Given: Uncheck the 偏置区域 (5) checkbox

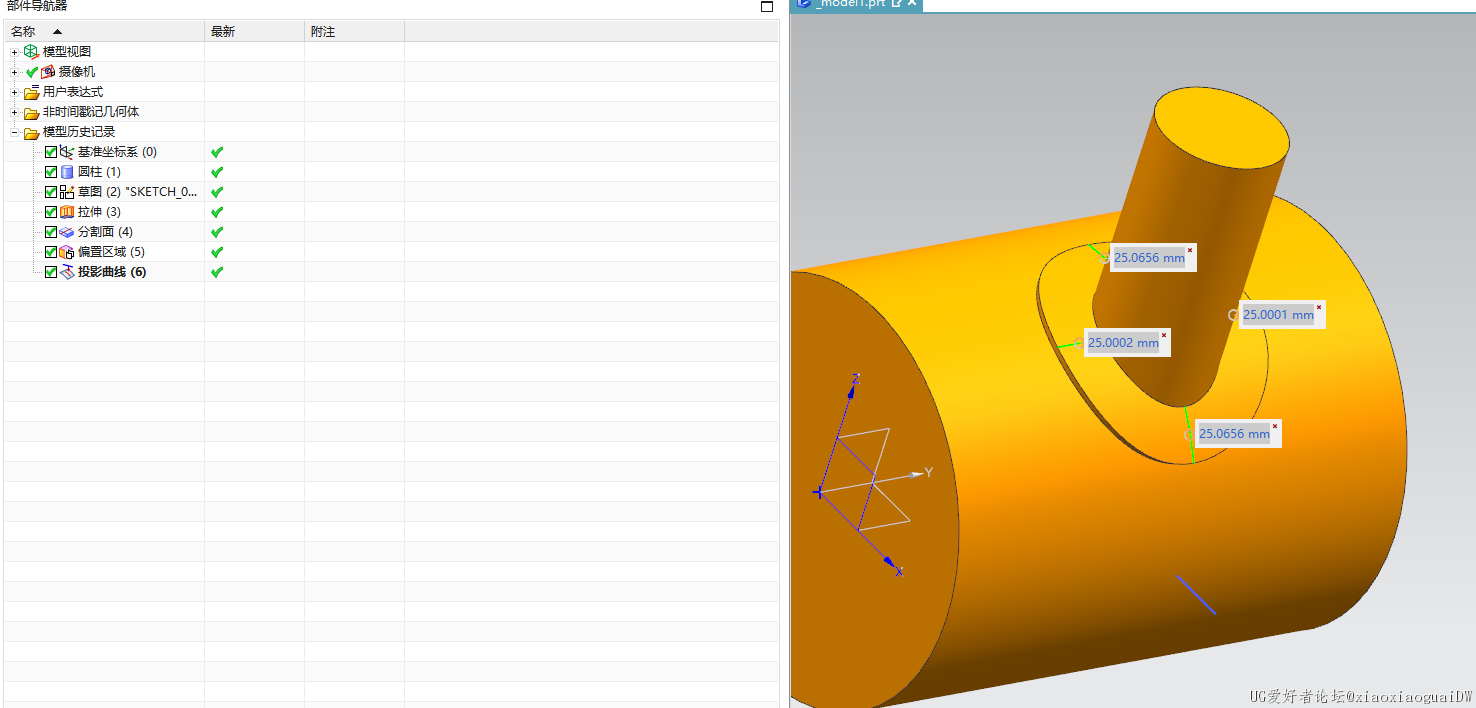Looking at the screenshot, I should (51, 252).
